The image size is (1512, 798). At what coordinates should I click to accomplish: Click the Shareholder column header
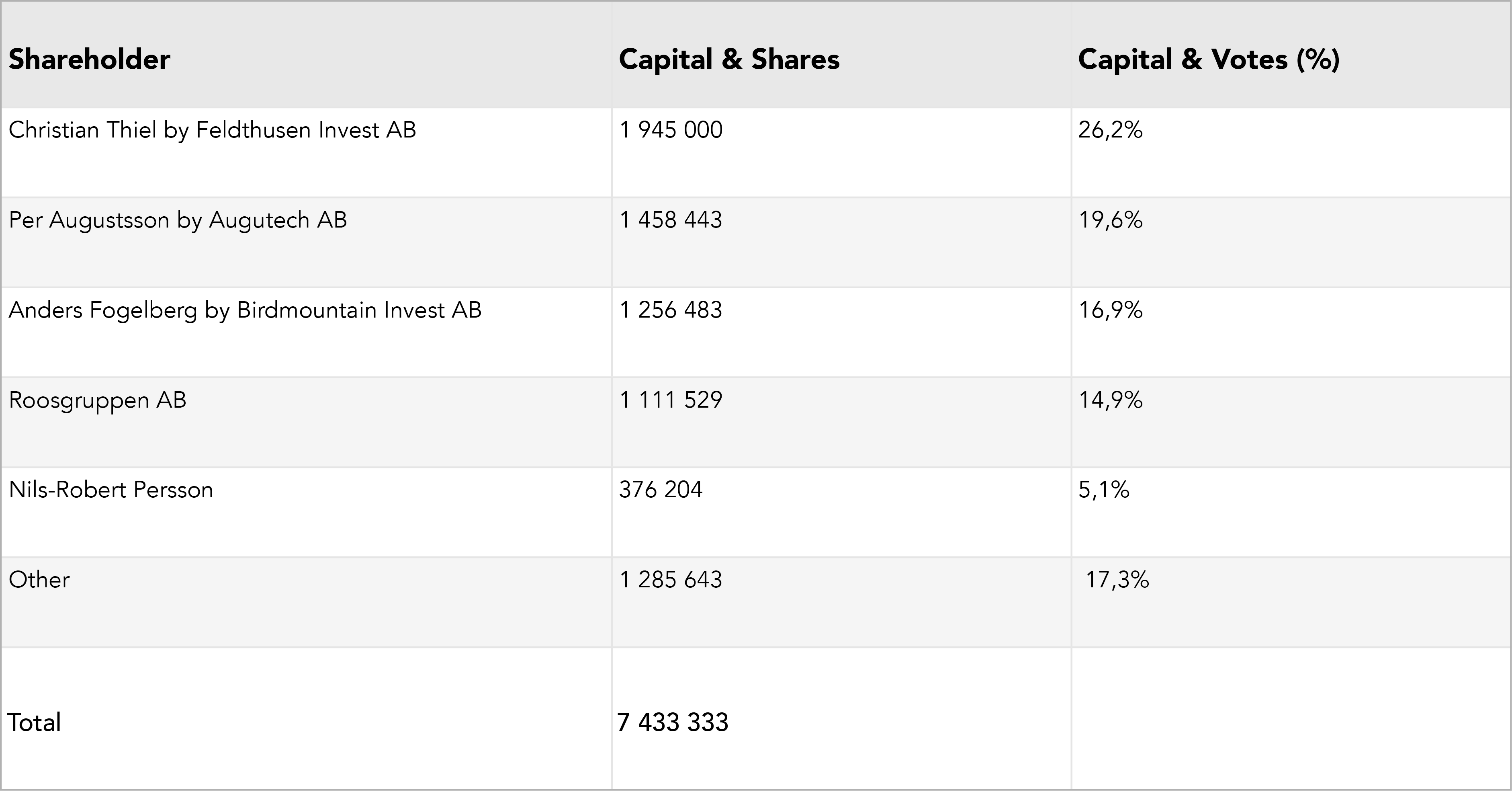point(89,59)
